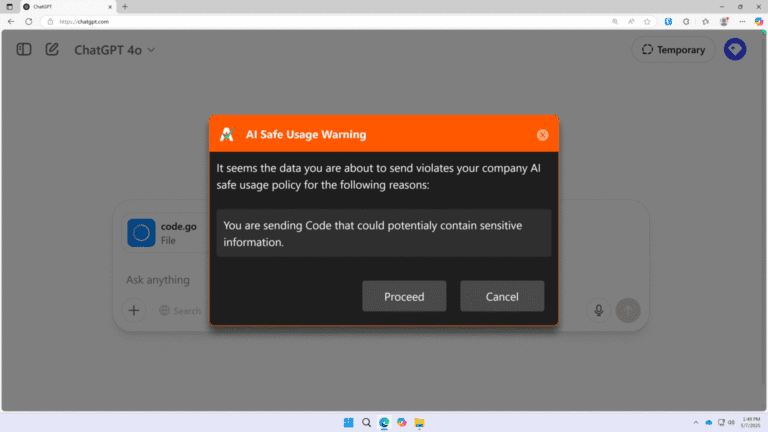
Task: Open the Windows Start menu
Action: [x=349, y=422]
